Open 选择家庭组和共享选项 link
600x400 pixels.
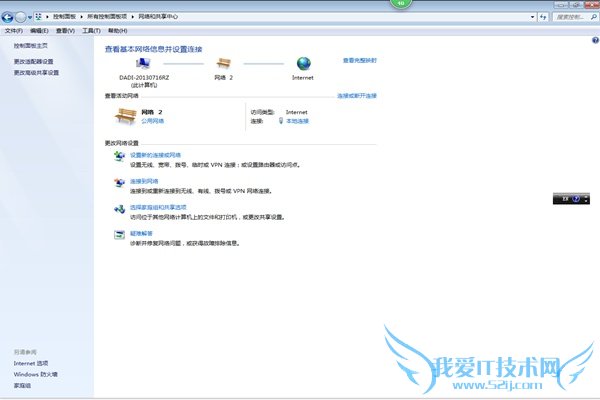click(158, 207)
